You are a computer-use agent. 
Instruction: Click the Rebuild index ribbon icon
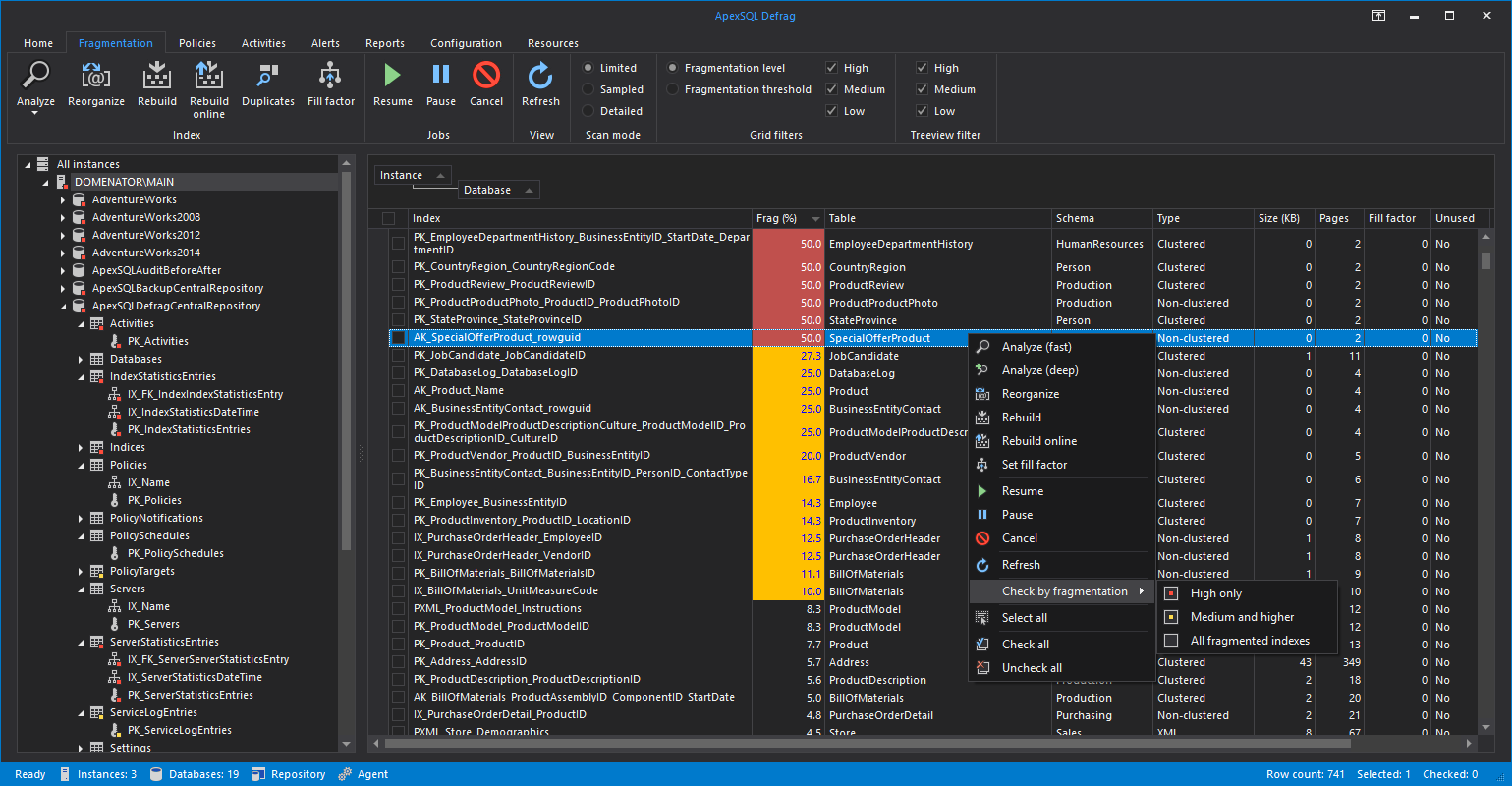[x=157, y=77]
